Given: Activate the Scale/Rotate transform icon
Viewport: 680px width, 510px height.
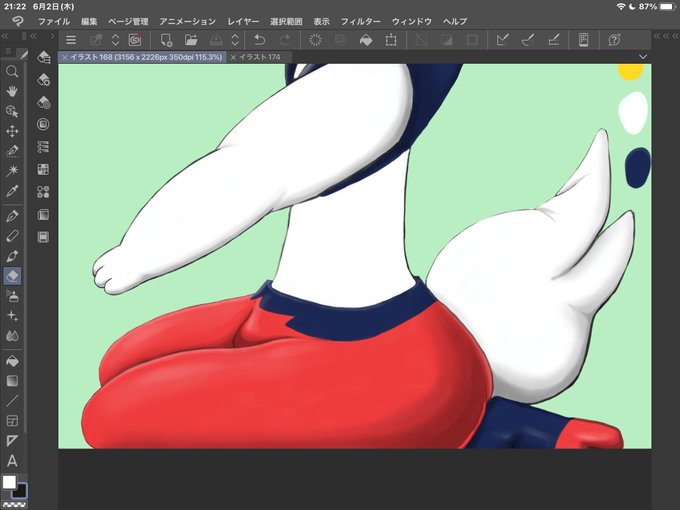Looking at the screenshot, I should pos(391,40).
